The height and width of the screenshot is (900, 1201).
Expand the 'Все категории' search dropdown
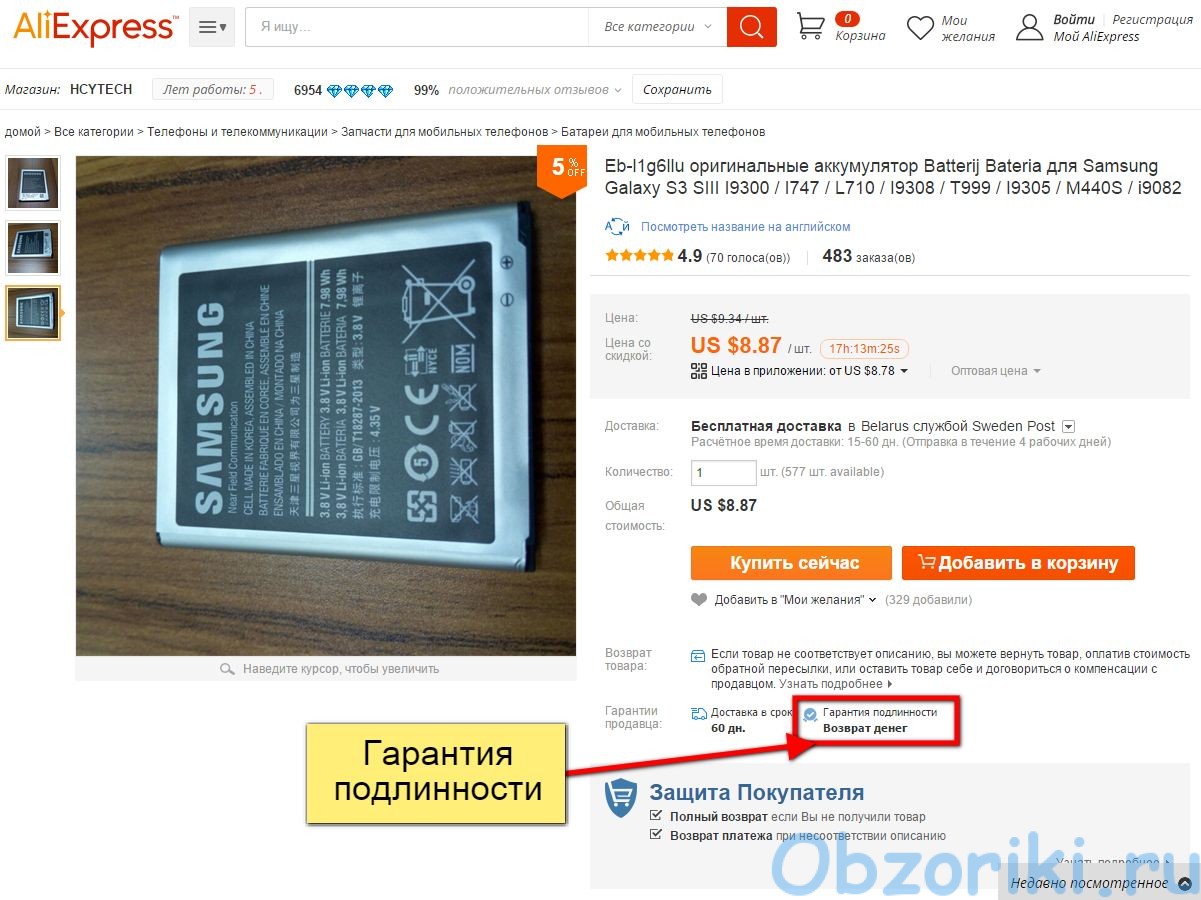(658, 27)
